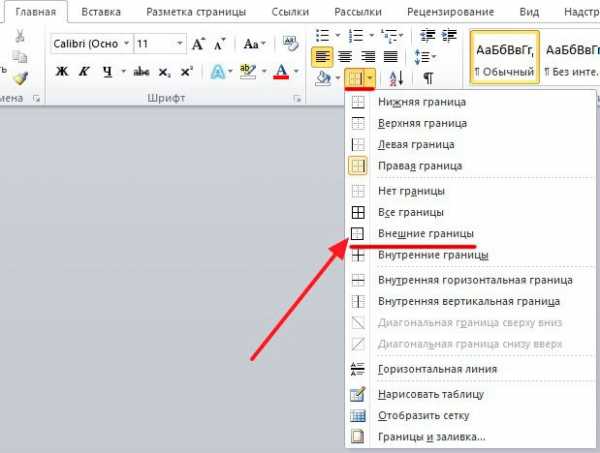
Task: Show paragraph marks with pilcrow icon
Action: 428,78
